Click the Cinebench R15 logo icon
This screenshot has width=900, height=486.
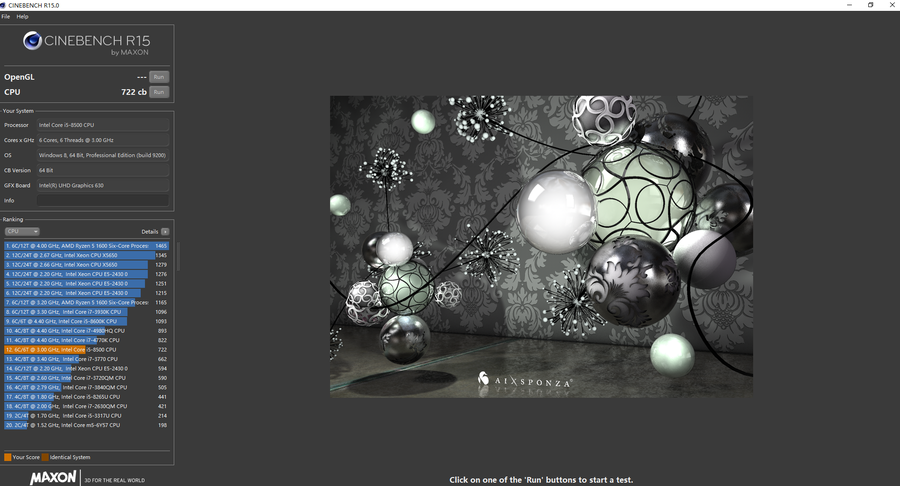tap(32, 41)
